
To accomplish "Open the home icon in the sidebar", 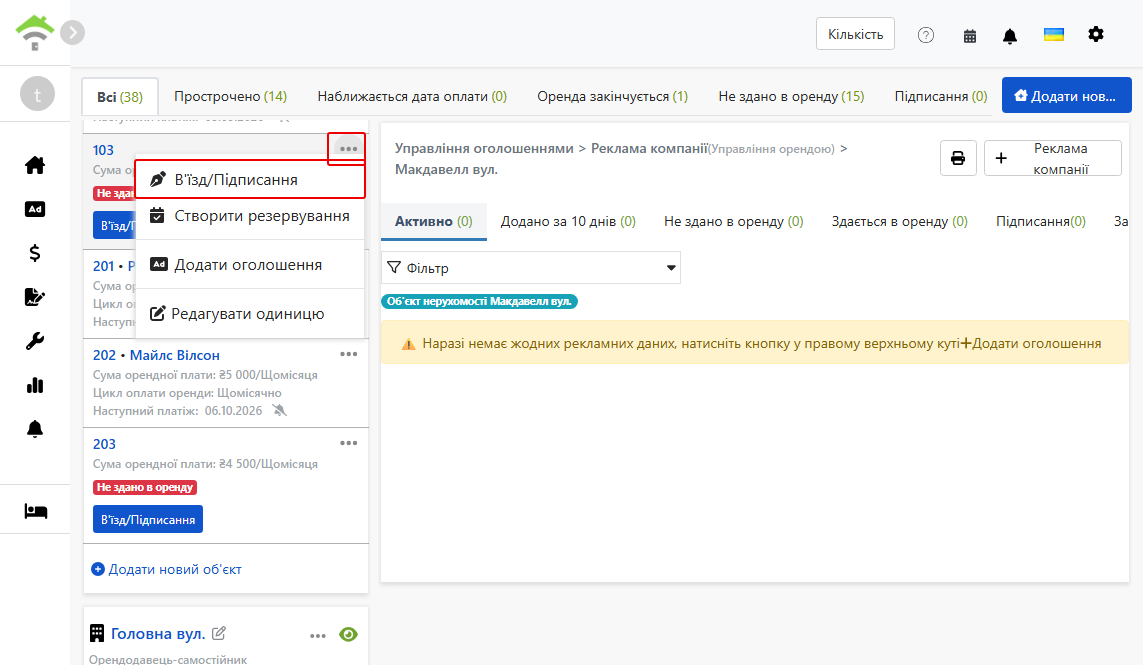I will coord(35,166).
